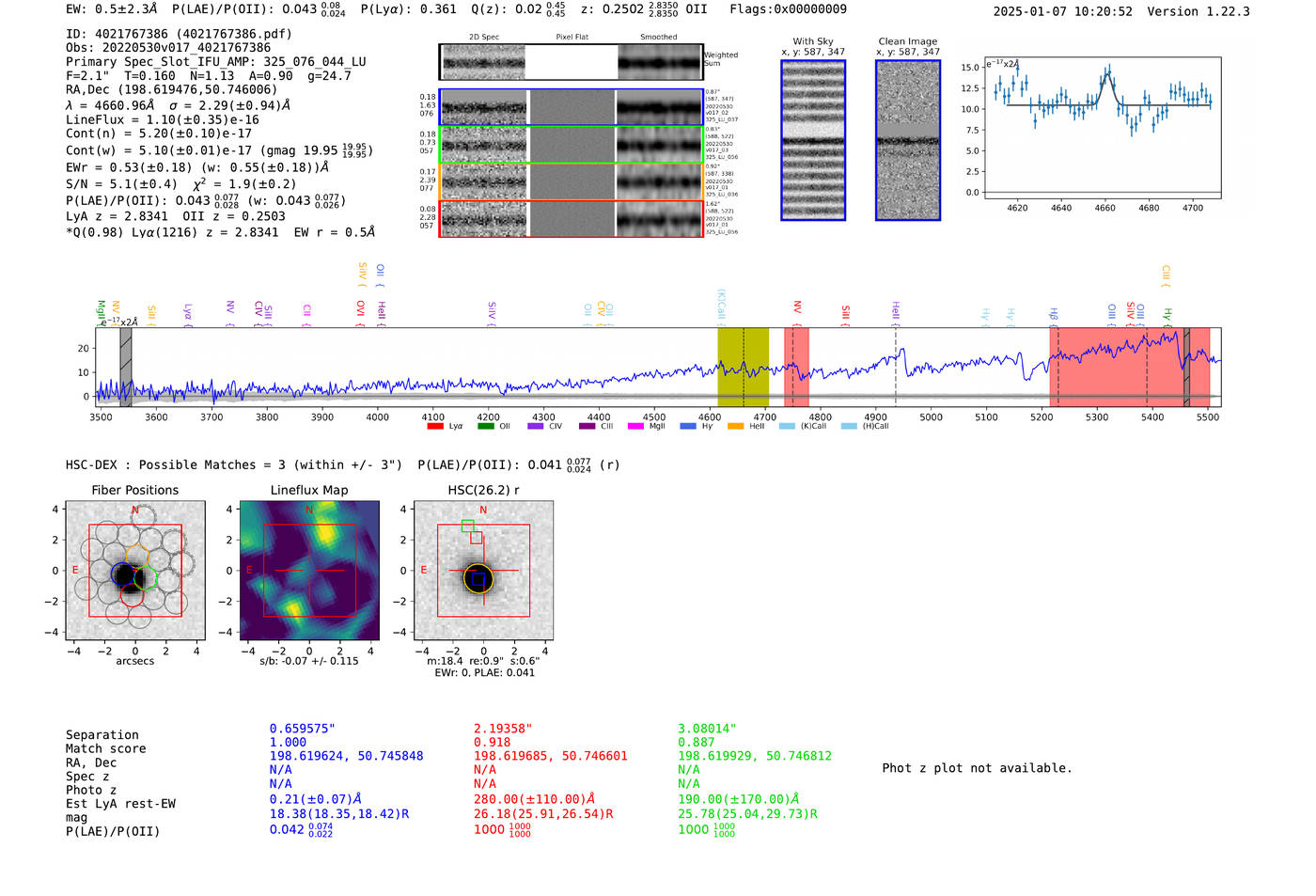
Task: Open the Gaussian emission line fit plot
Action: coord(1102,128)
